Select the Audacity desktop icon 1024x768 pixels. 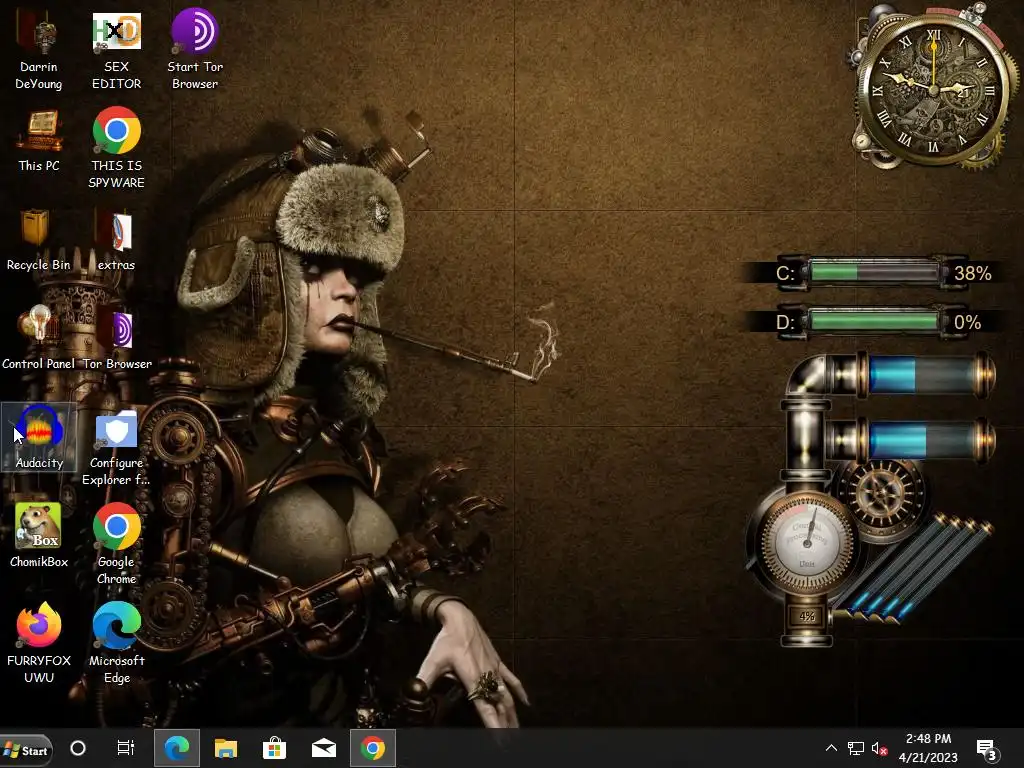coord(39,437)
